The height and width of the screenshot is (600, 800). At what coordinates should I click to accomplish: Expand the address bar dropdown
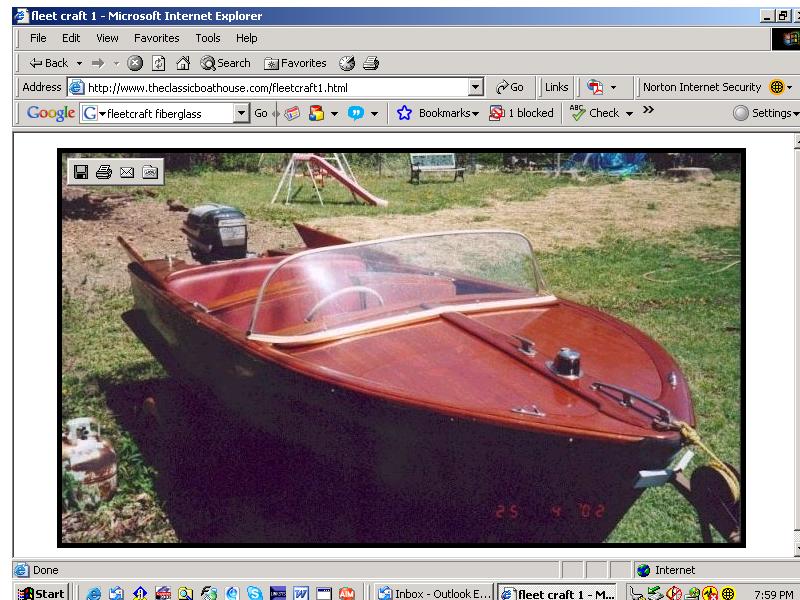476,88
